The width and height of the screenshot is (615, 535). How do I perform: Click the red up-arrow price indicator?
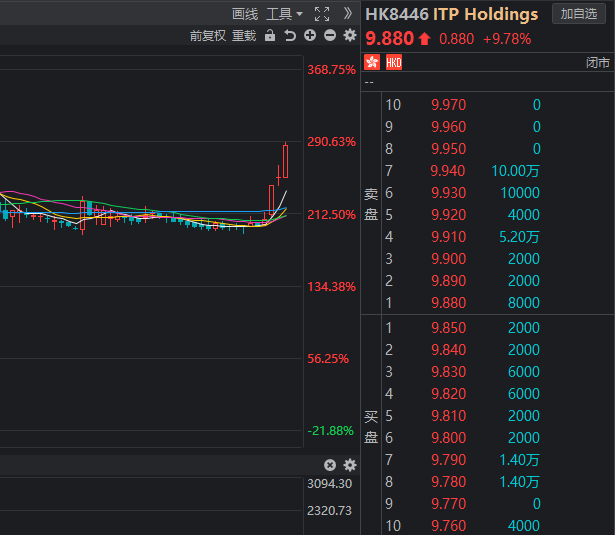[x=424, y=38]
